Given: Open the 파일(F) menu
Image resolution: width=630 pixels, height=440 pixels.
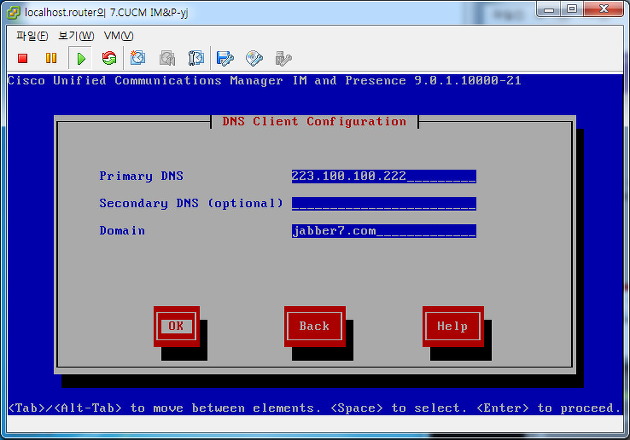Looking at the screenshot, I should coord(32,36).
